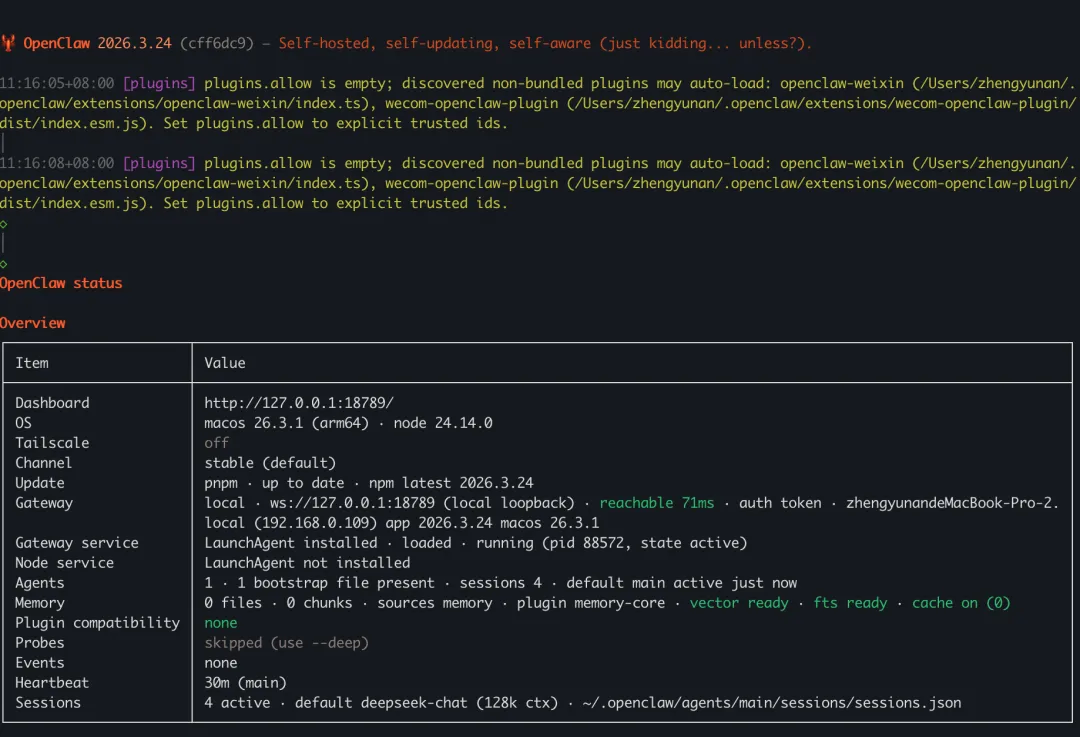
Task: Click the Events row label
Action: coord(40,663)
